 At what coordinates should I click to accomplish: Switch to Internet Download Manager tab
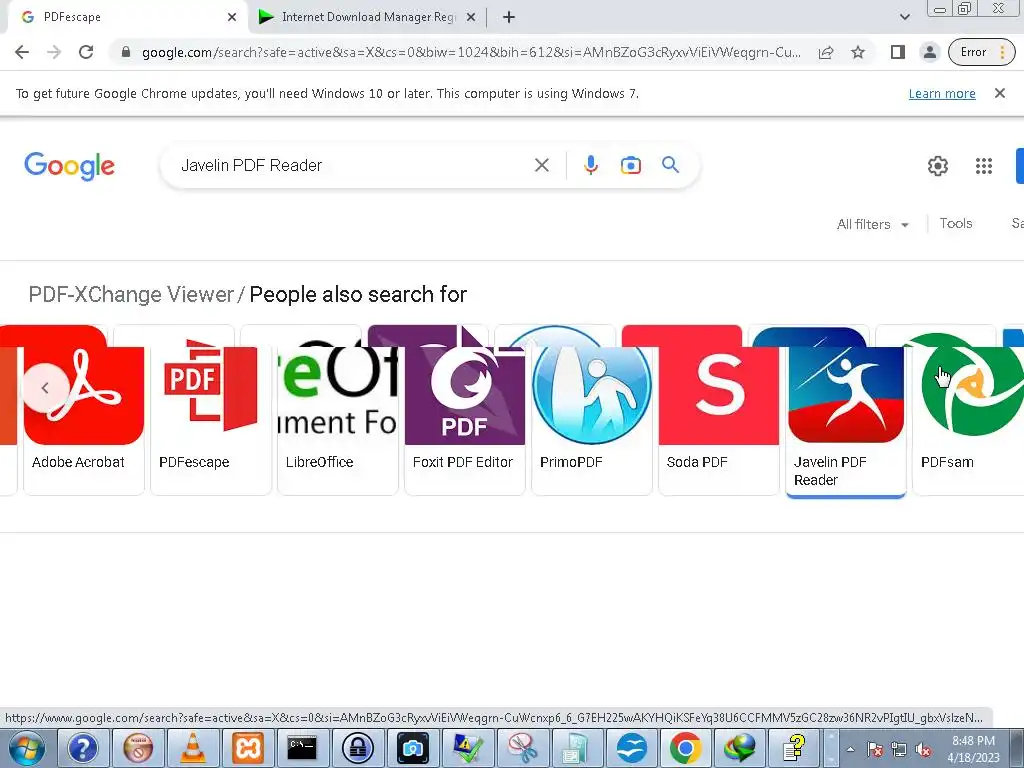click(x=368, y=17)
